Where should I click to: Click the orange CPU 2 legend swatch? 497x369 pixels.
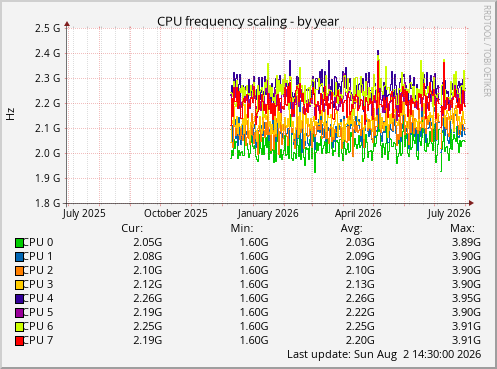click(19, 271)
